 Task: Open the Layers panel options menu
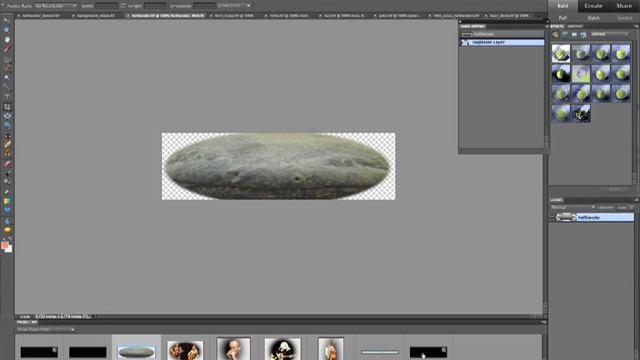point(636,200)
